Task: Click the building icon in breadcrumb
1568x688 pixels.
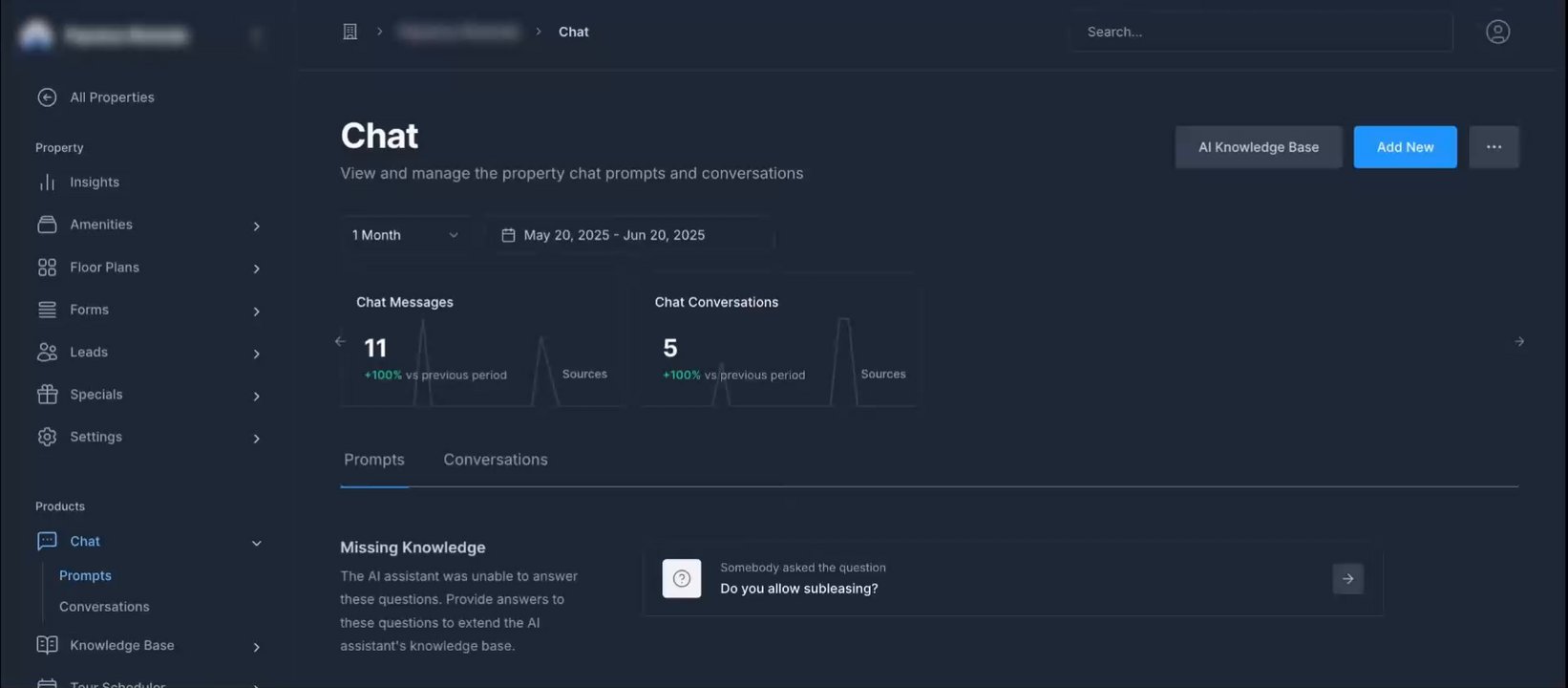Action: (350, 32)
